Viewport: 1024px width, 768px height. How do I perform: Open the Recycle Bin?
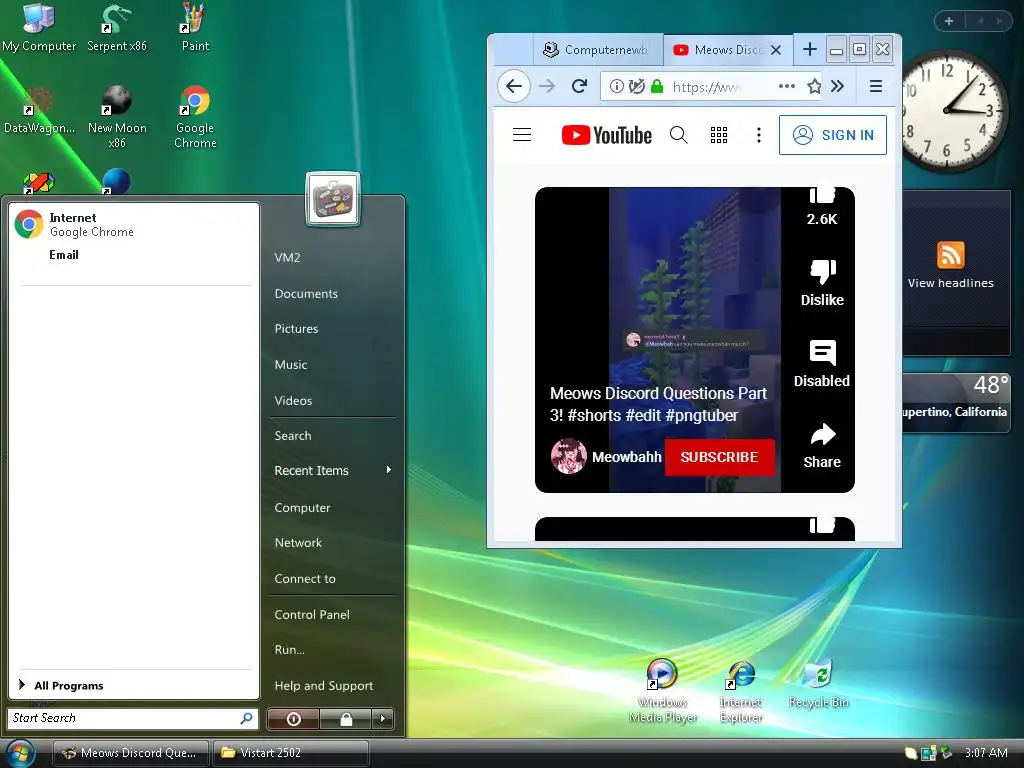tap(818, 684)
